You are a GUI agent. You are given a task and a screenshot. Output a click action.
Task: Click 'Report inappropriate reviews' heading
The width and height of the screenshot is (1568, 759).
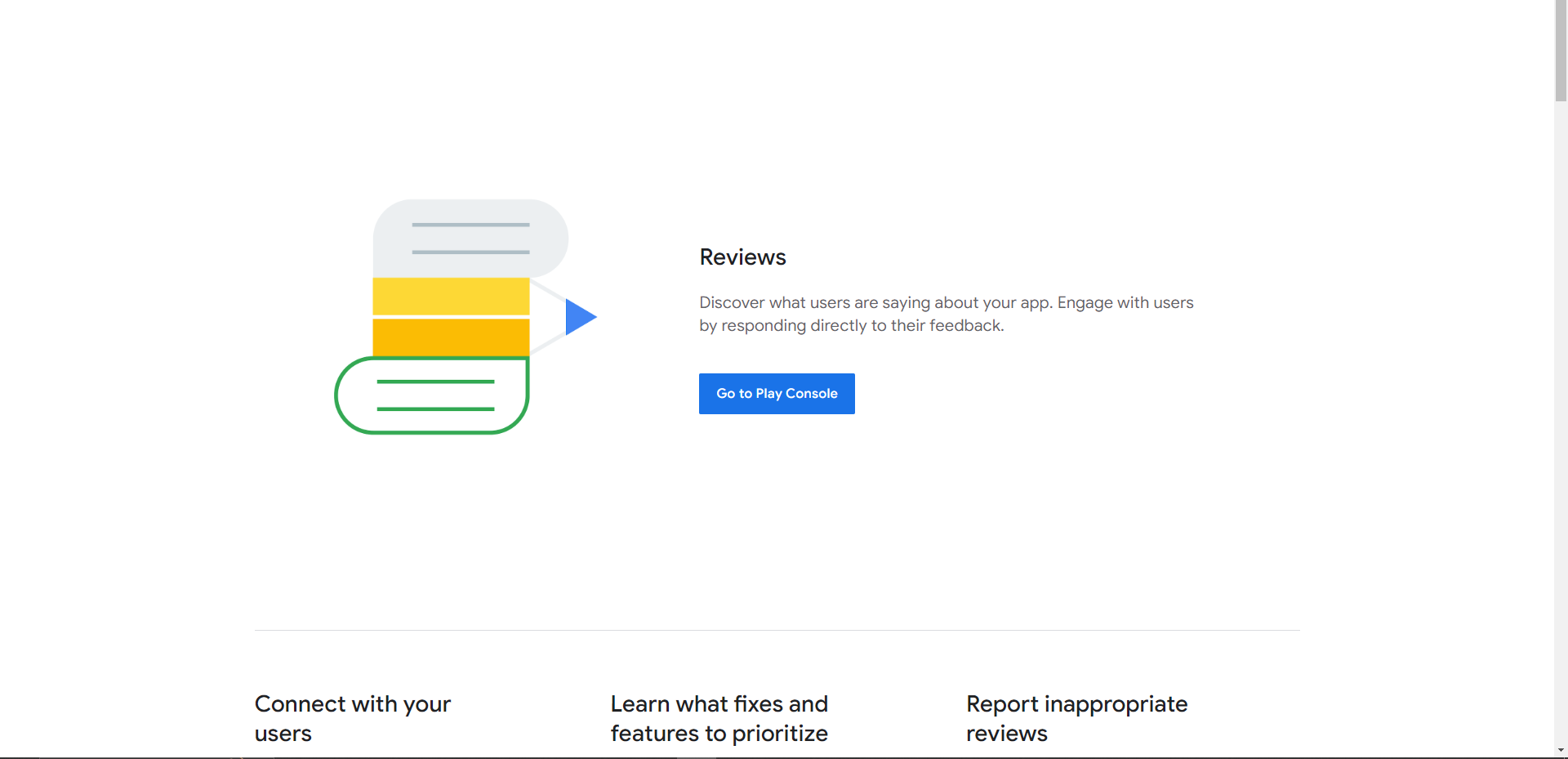[1076, 718]
